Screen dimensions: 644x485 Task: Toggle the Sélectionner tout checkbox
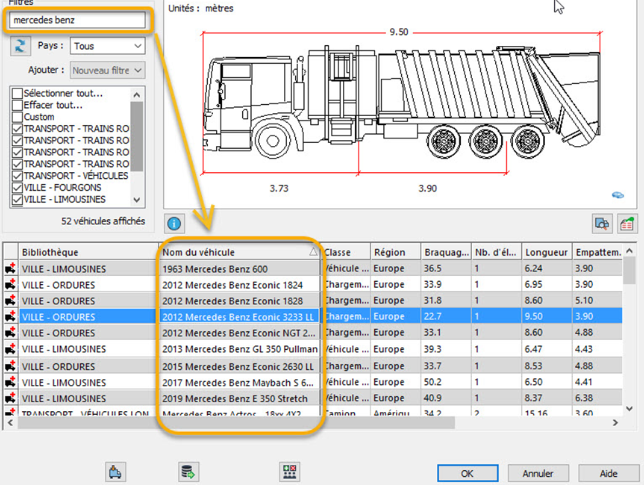[17, 93]
